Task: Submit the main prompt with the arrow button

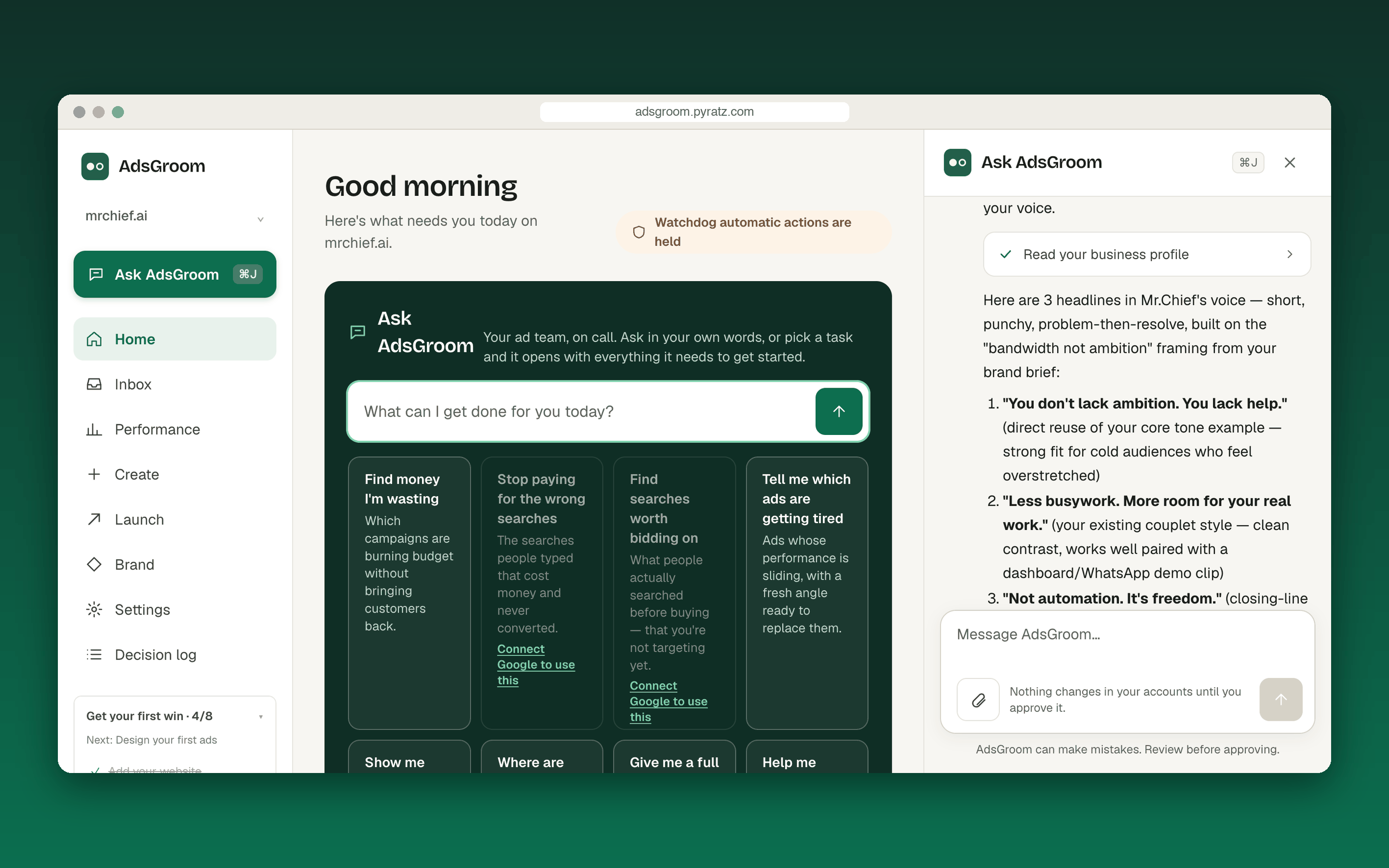Action: point(839,411)
